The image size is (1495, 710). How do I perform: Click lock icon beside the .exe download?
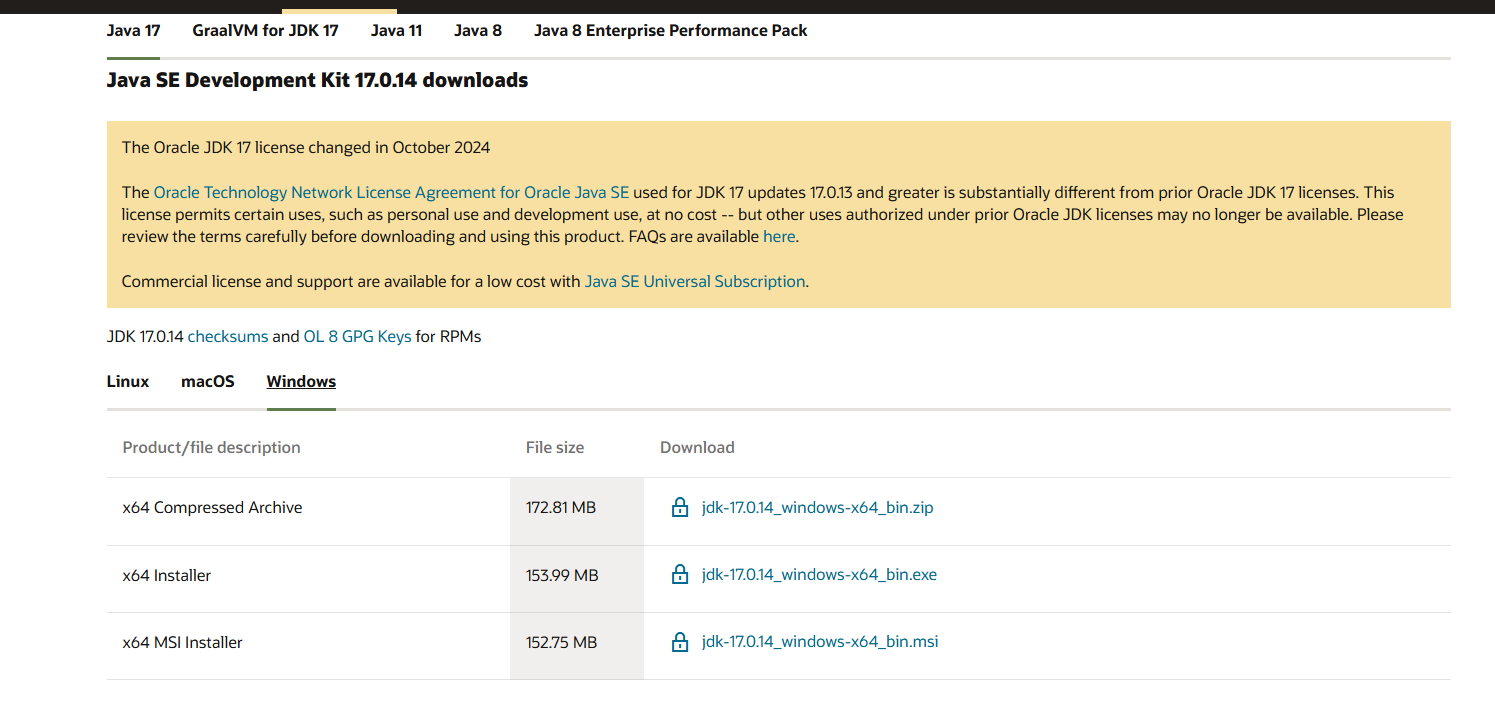click(680, 574)
